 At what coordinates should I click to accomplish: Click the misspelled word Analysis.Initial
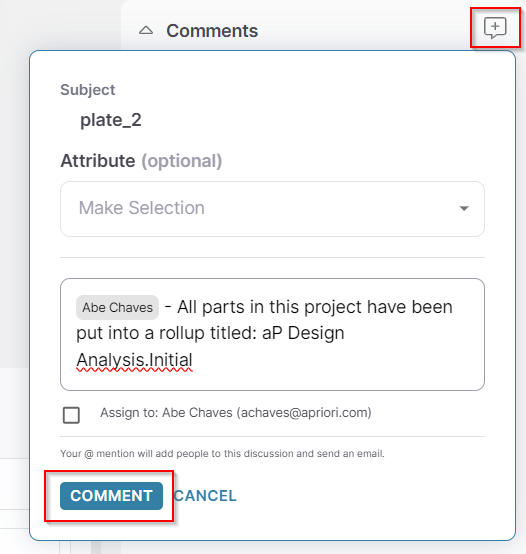click(134, 360)
